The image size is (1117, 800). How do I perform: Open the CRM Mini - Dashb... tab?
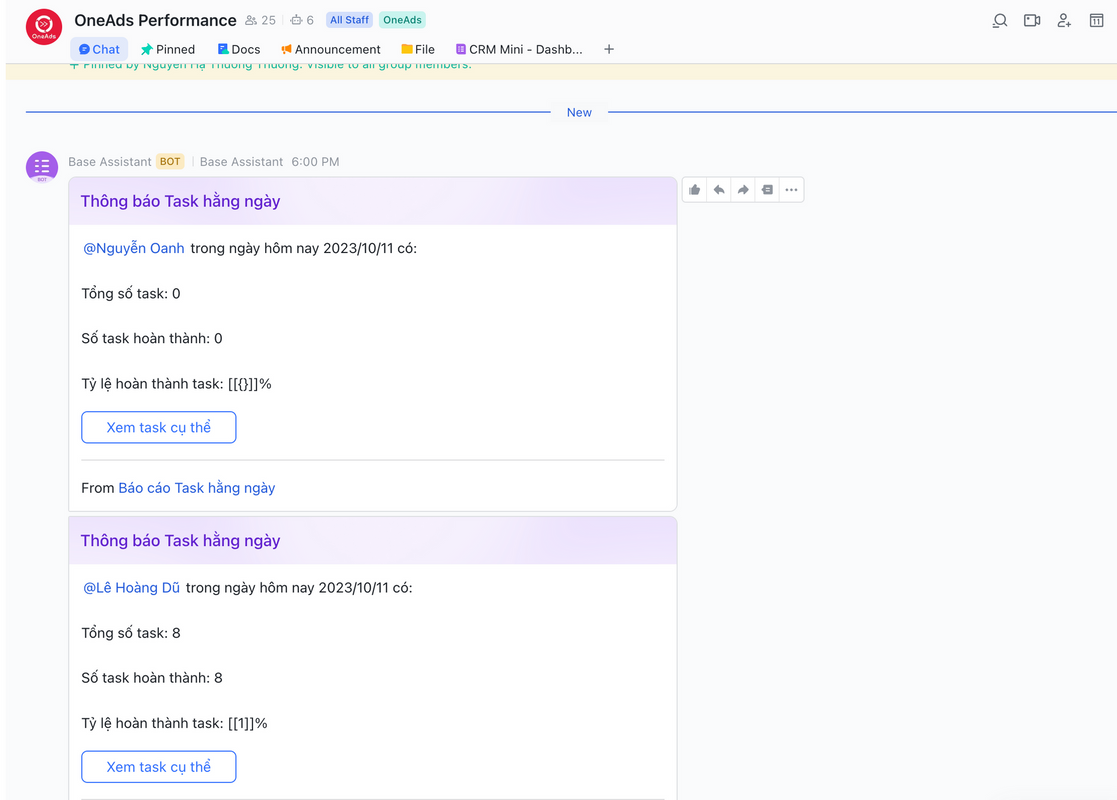(519, 49)
